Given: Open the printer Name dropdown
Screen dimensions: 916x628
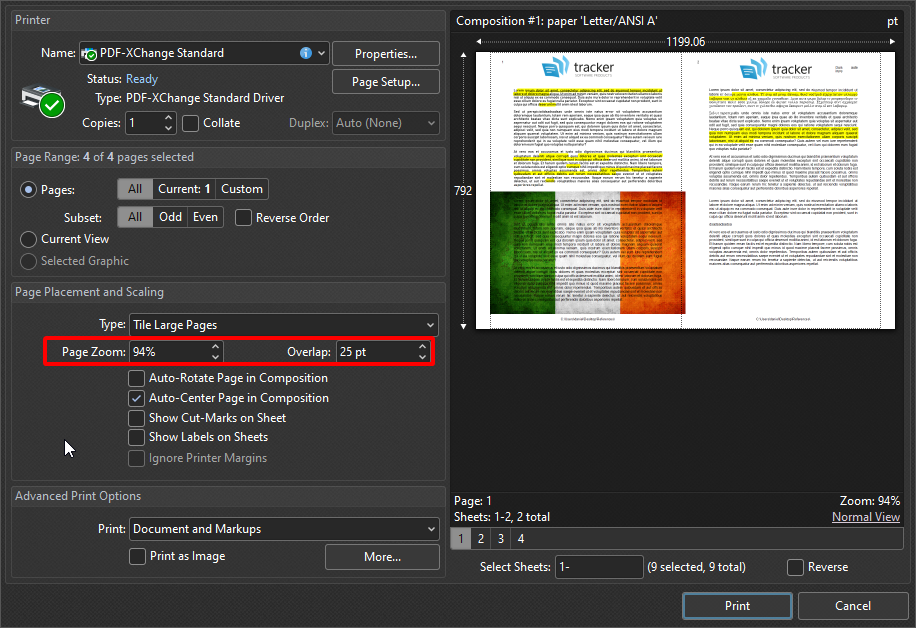Looking at the screenshot, I should click(320, 53).
